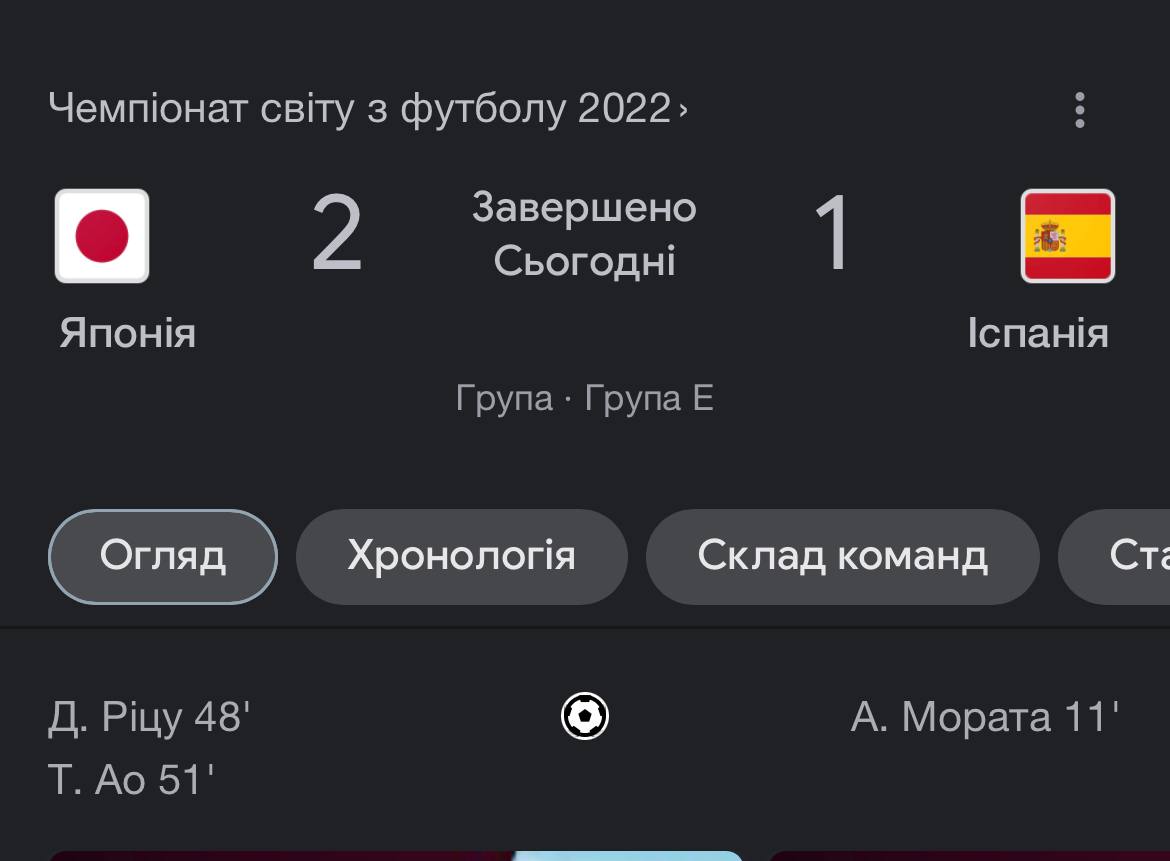Tap the Японія team name
Screen dimensions: 1170x861
127,333
